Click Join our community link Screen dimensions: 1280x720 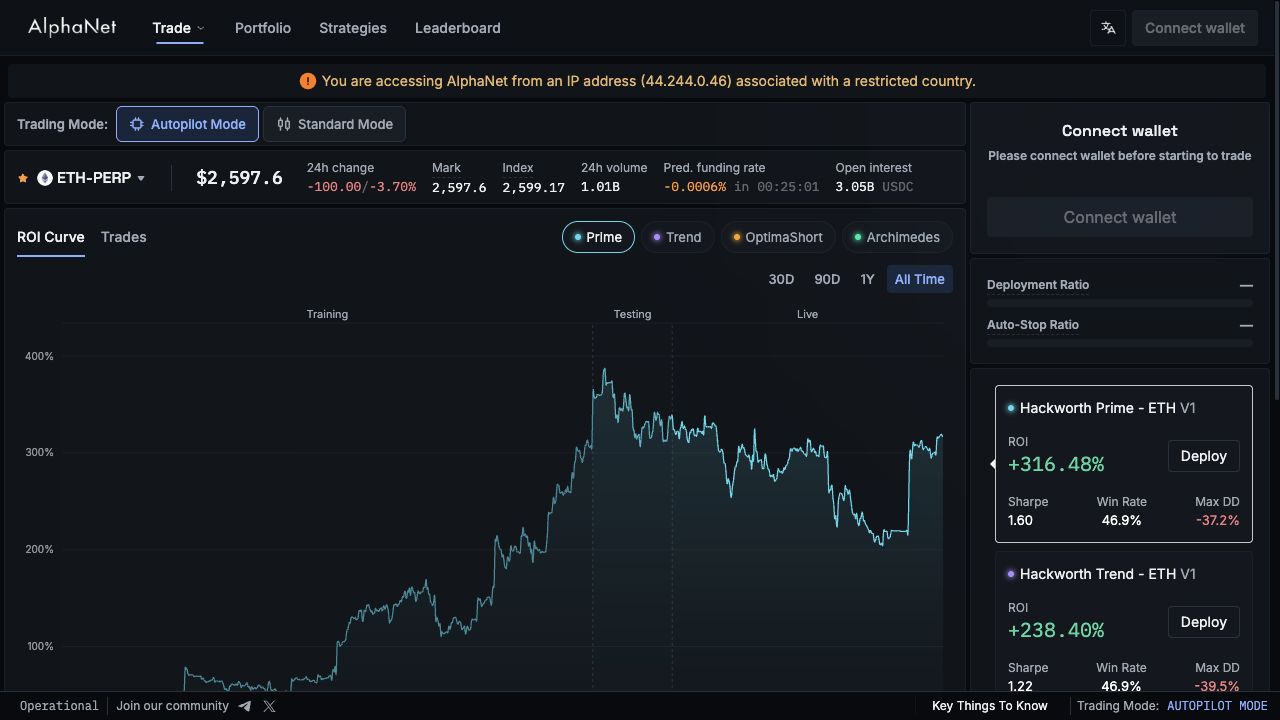click(x=172, y=706)
